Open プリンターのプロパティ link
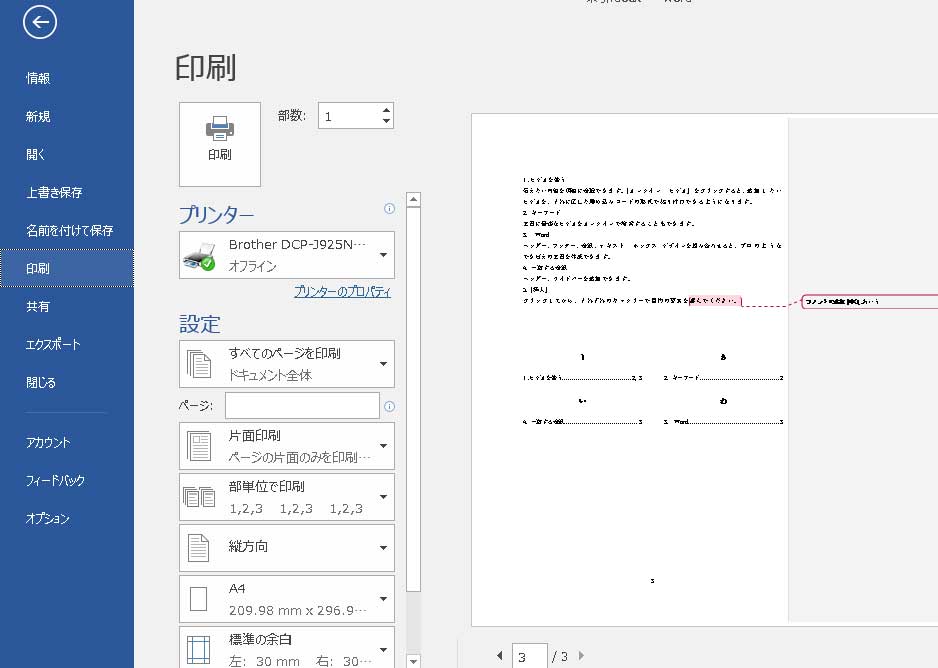The width and height of the screenshot is (938, 668). (x=342, y=292)
